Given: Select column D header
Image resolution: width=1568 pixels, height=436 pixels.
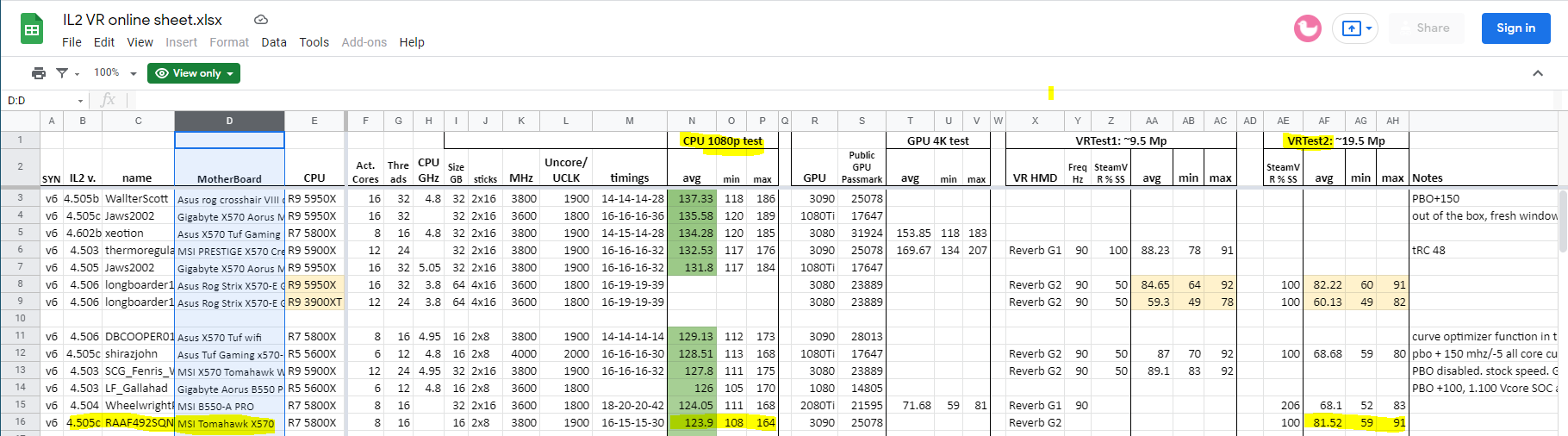Looking at the screenshot, I should (x=229, y=121).
